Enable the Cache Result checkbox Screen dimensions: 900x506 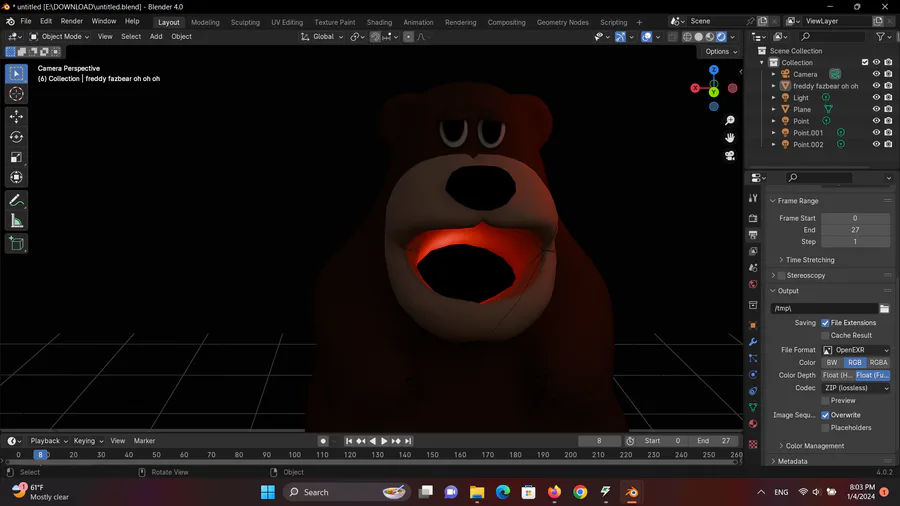tap(825, 336)
